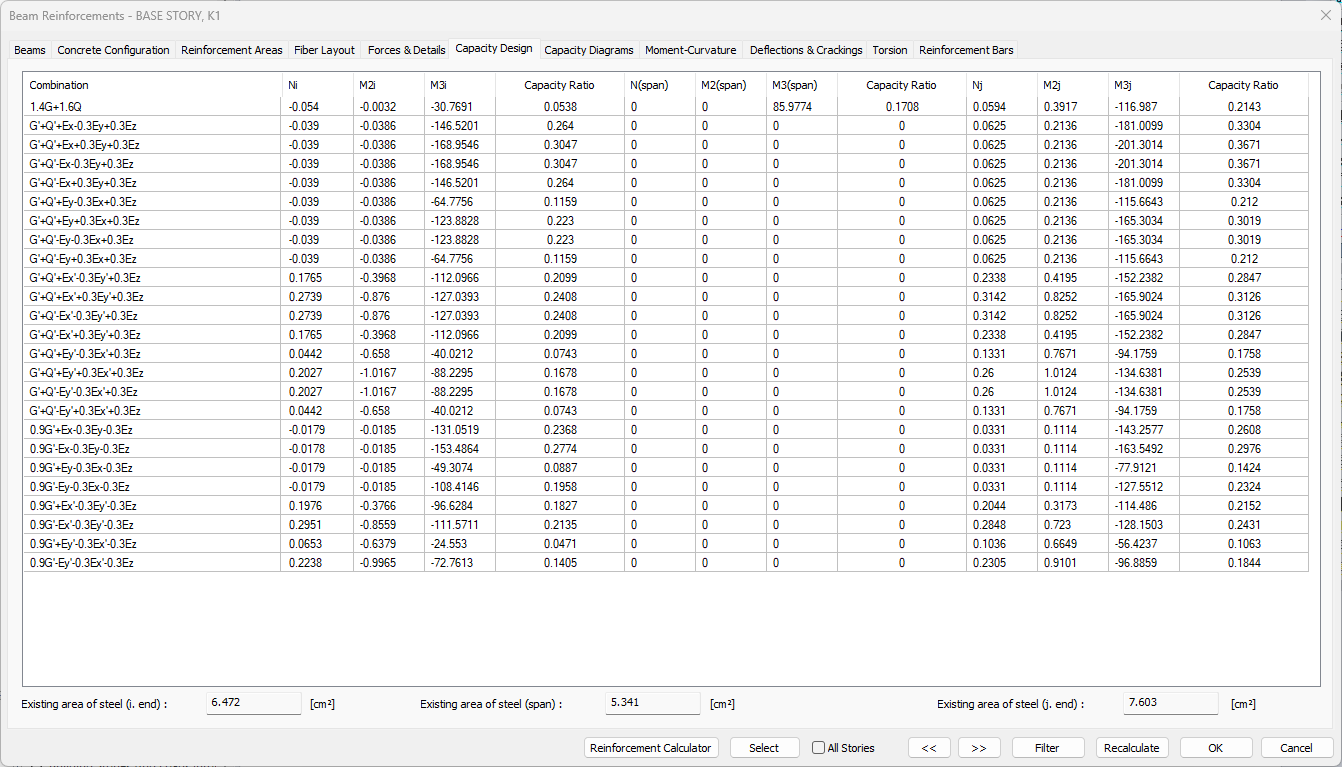Click the Combination column header
1342x767 pixels.
(59, 86)
